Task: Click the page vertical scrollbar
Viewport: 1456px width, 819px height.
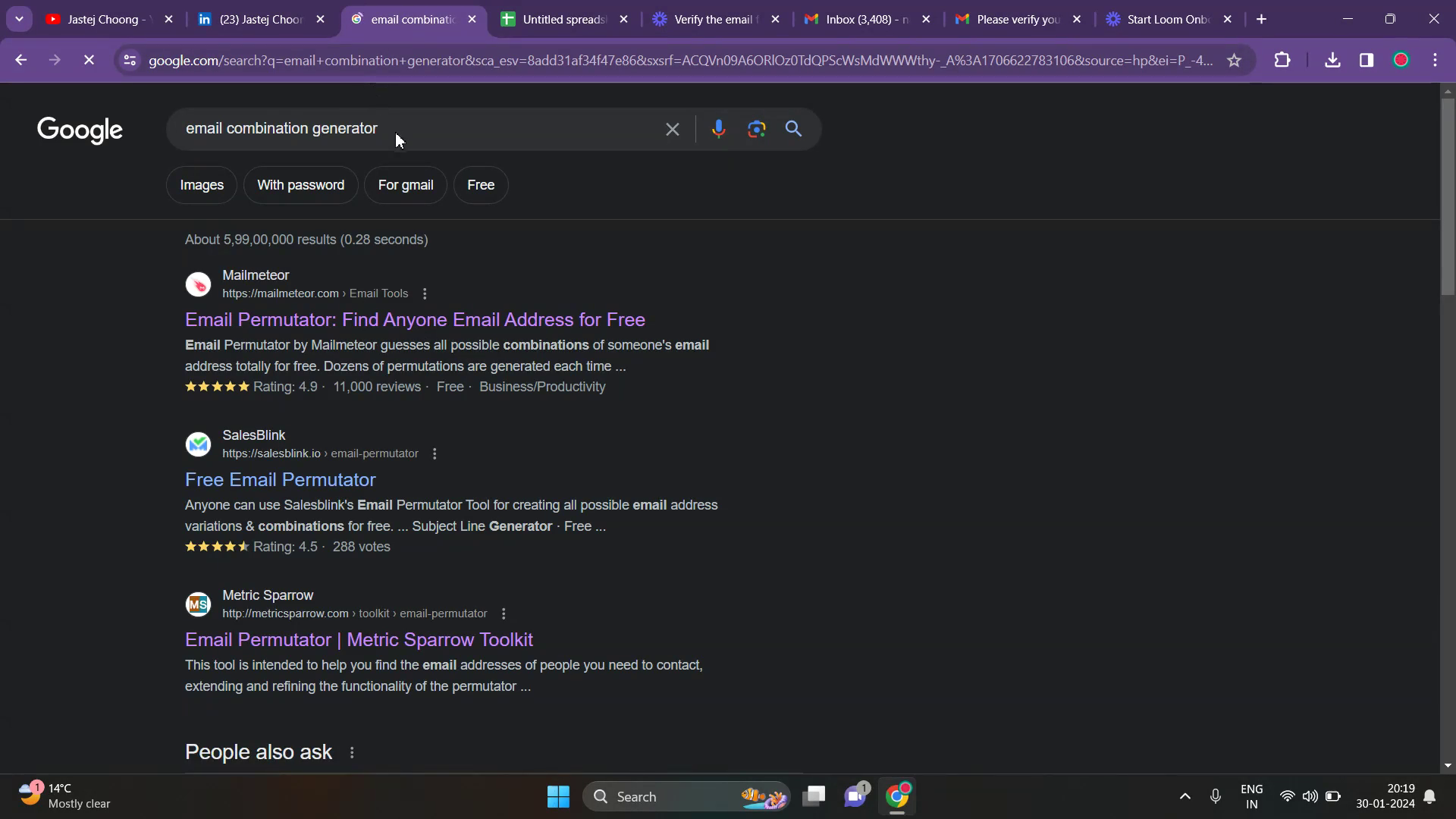Action: pos(1448,197)
